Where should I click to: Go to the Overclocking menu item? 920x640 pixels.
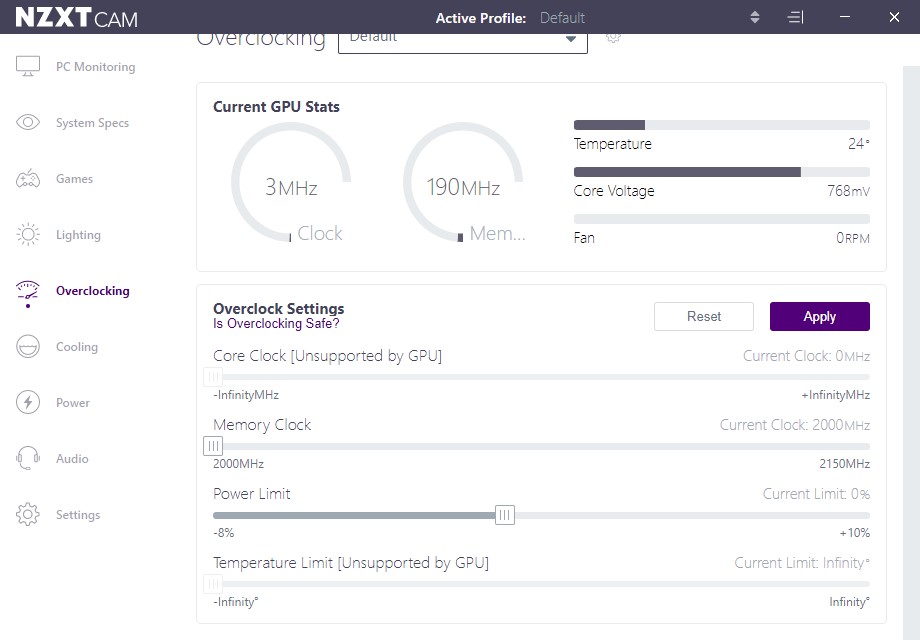(x=93, y=291)
